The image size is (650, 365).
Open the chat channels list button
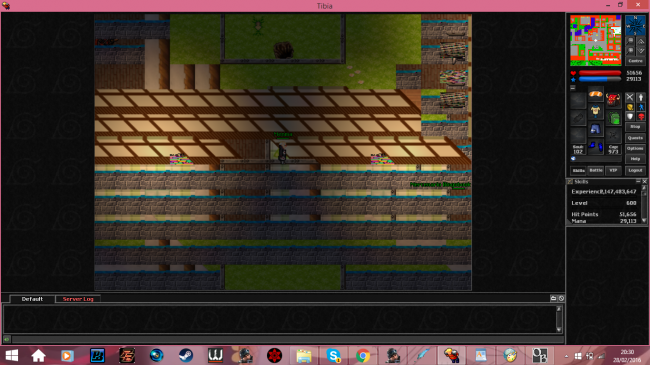(553, 298)
